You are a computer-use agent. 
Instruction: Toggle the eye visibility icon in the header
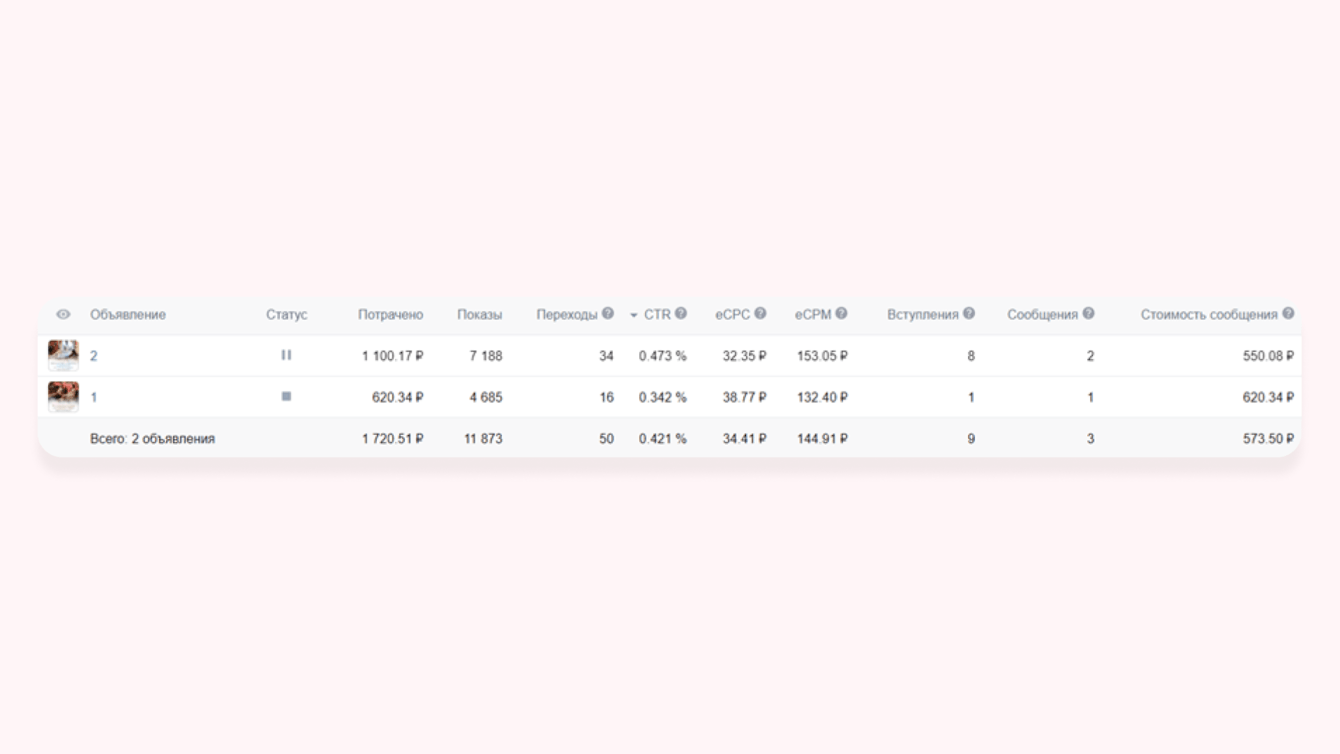tap(63, 315)
